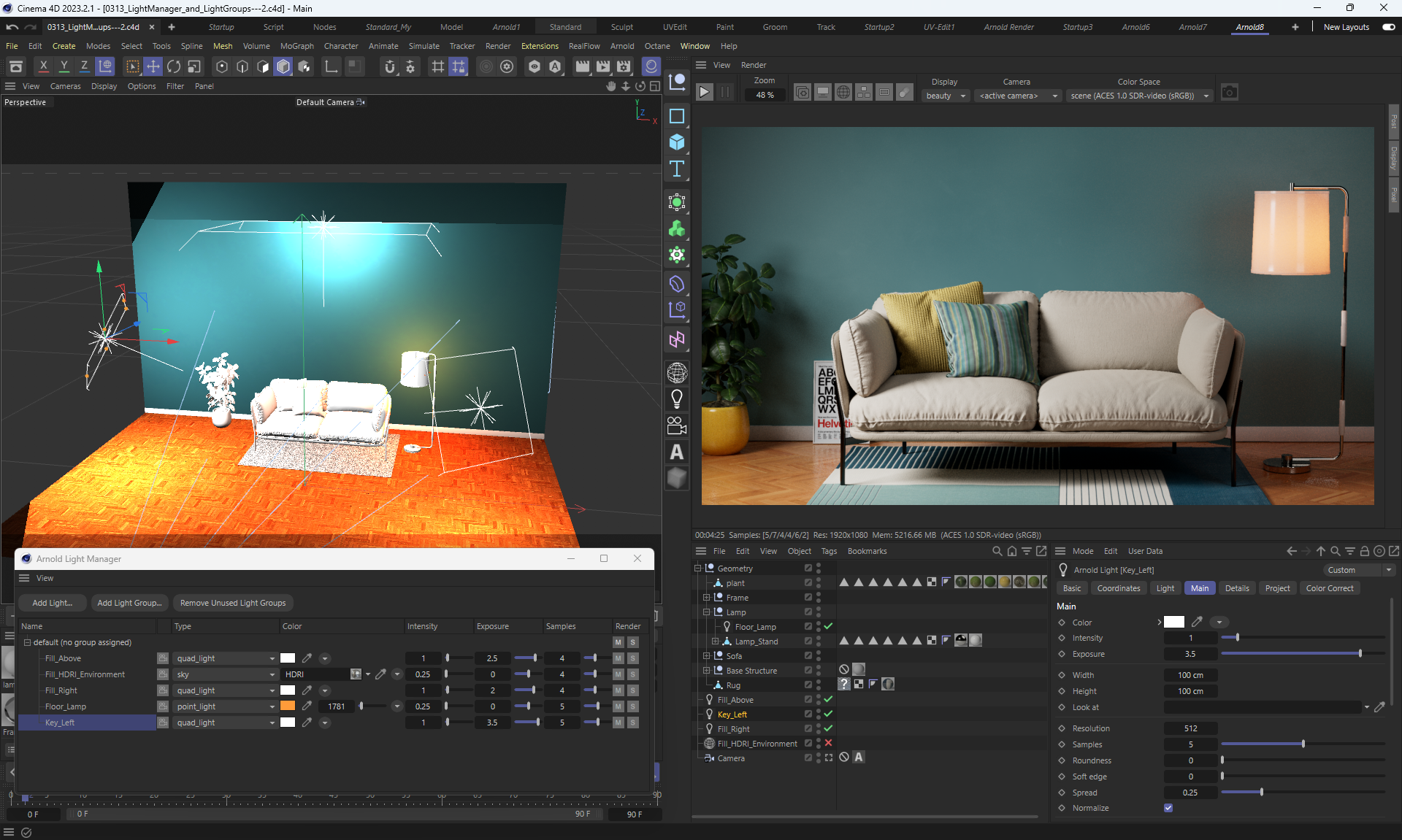This screenshot has width=1402, height=840.
Task: Click the Add Light Group button
Action: [129, 603]
